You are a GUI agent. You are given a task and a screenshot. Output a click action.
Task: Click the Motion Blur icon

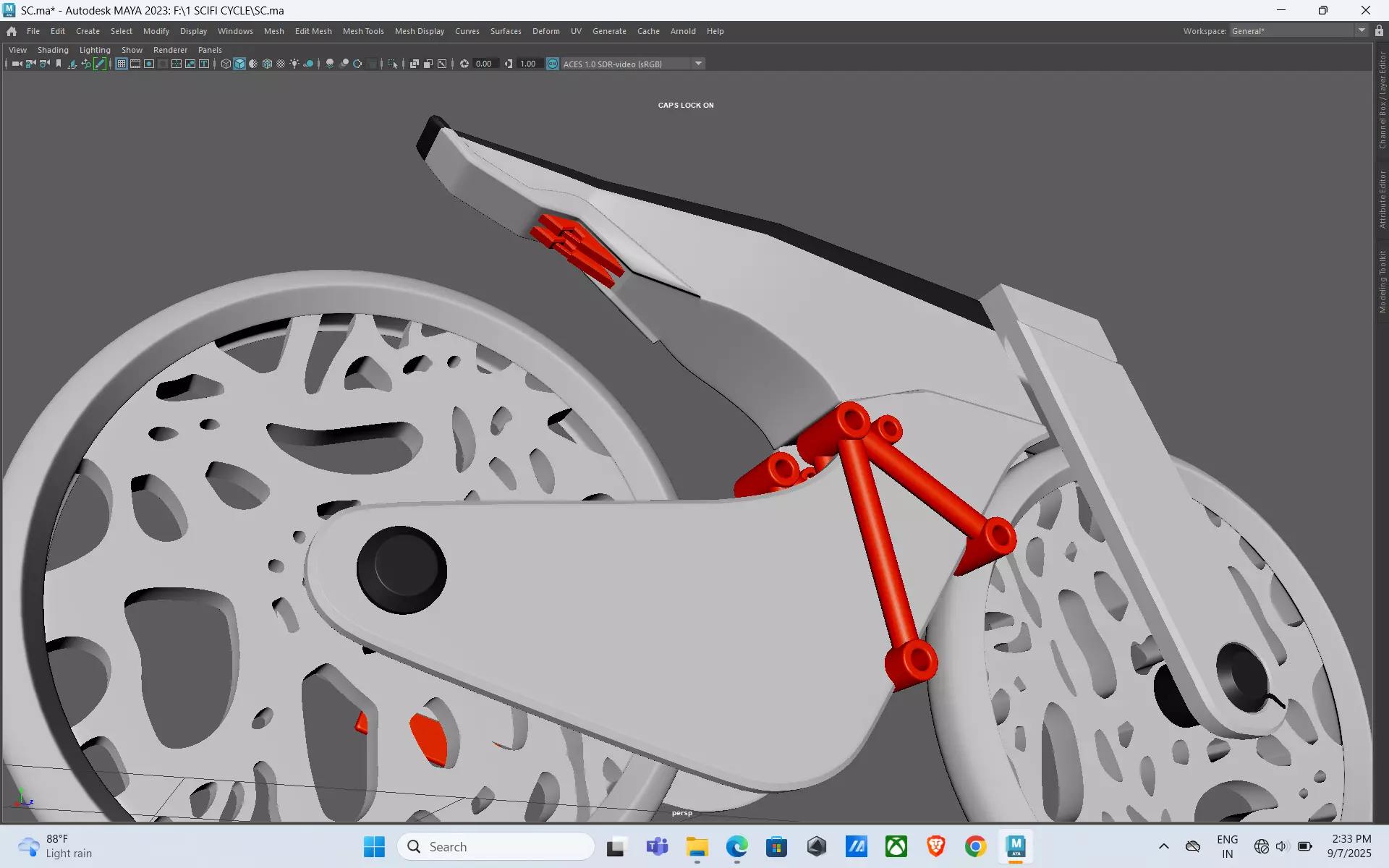[x=344, y=64]
